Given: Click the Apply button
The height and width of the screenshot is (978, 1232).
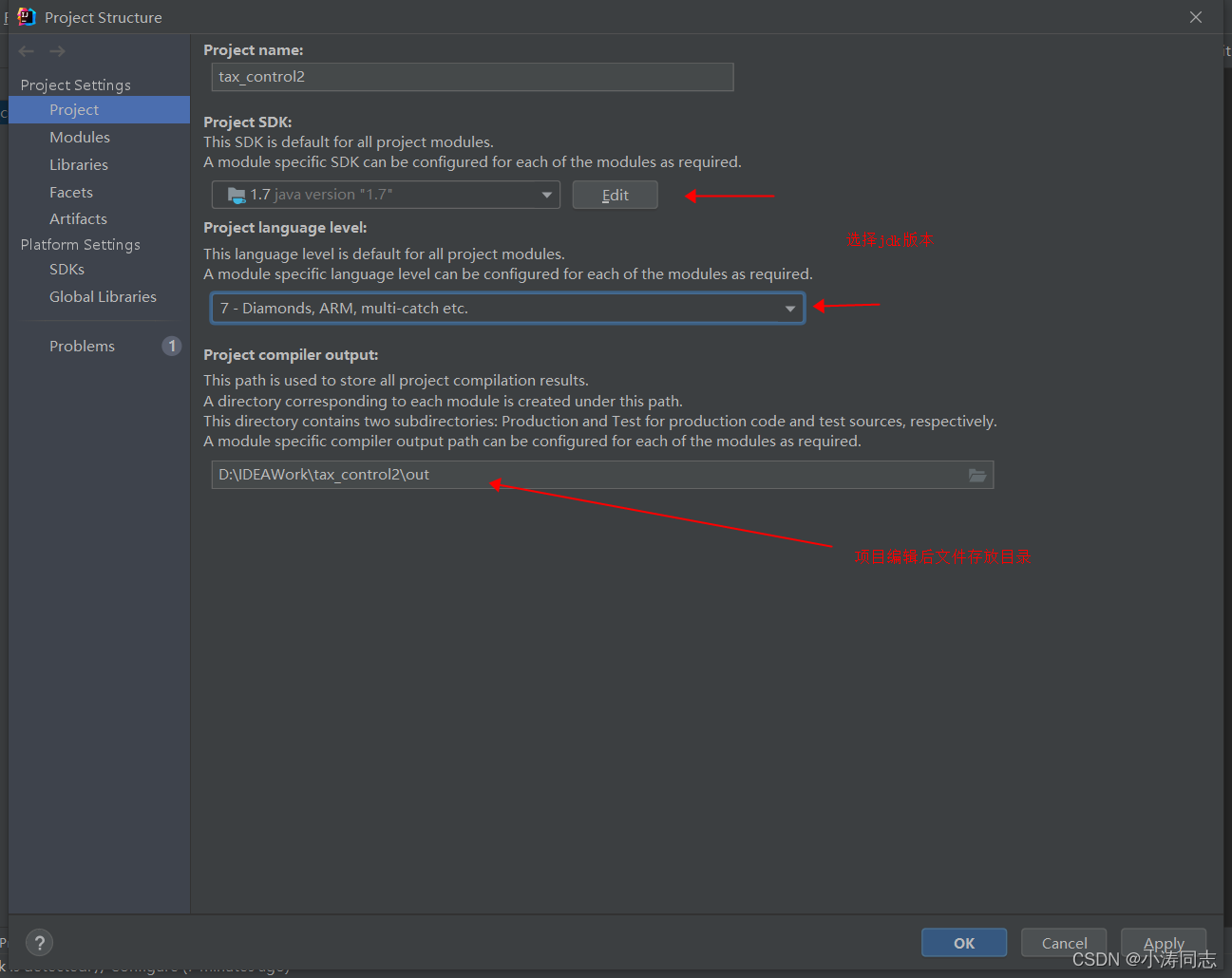Looking at the screenshot, I should (1164, 943).
